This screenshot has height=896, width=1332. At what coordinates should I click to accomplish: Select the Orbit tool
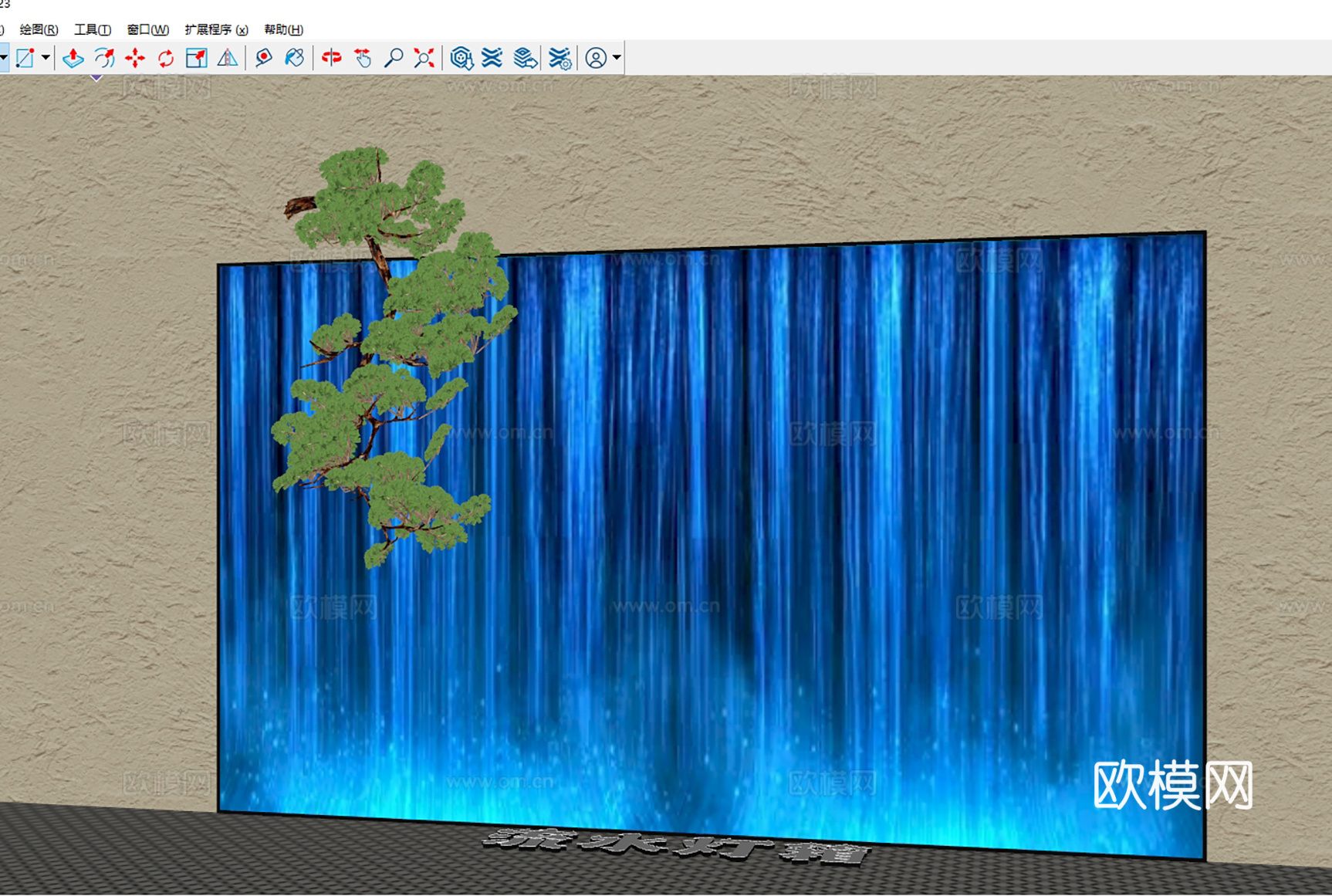332,58
